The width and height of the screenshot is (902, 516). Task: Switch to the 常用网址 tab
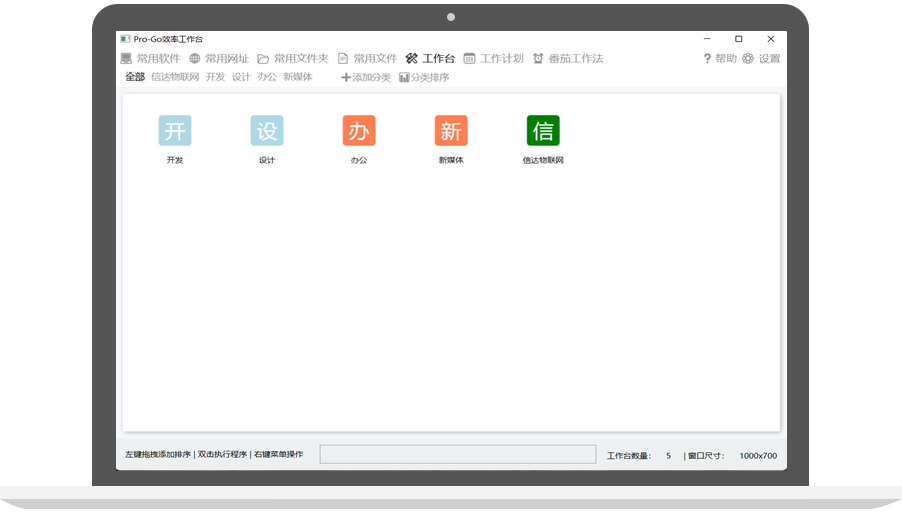click(x=219, y=59)
